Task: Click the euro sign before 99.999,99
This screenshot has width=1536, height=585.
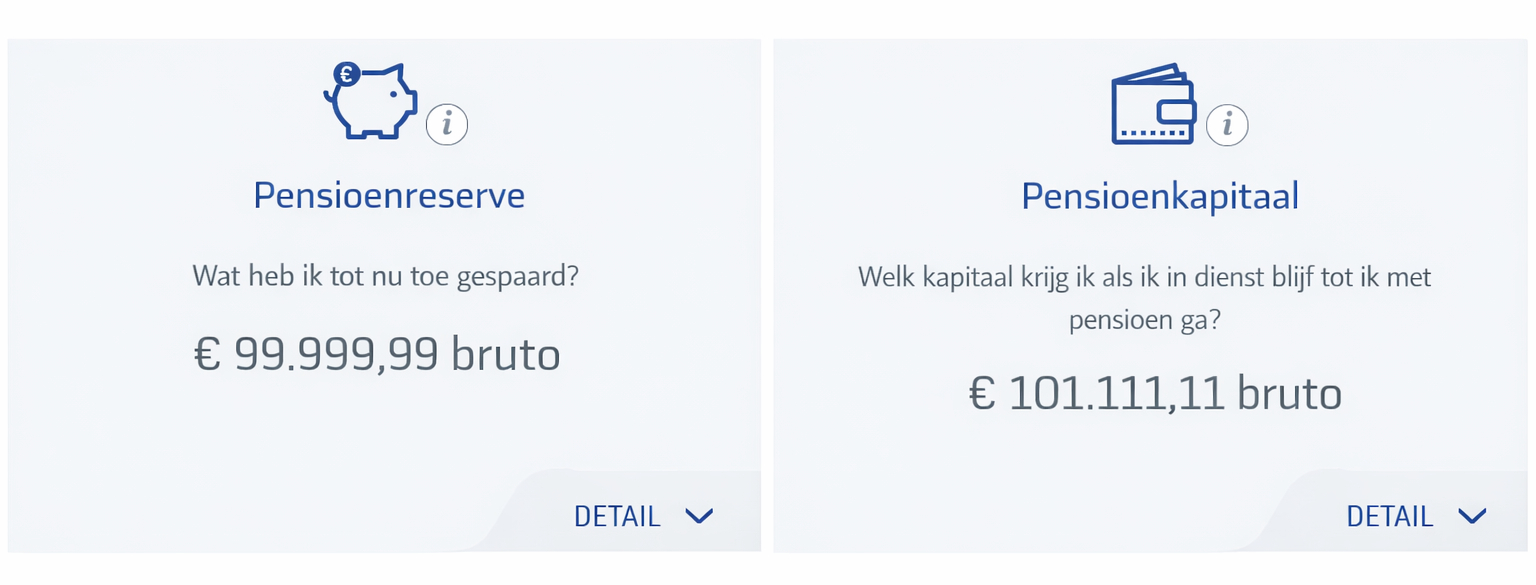Action: pos(207,355)
